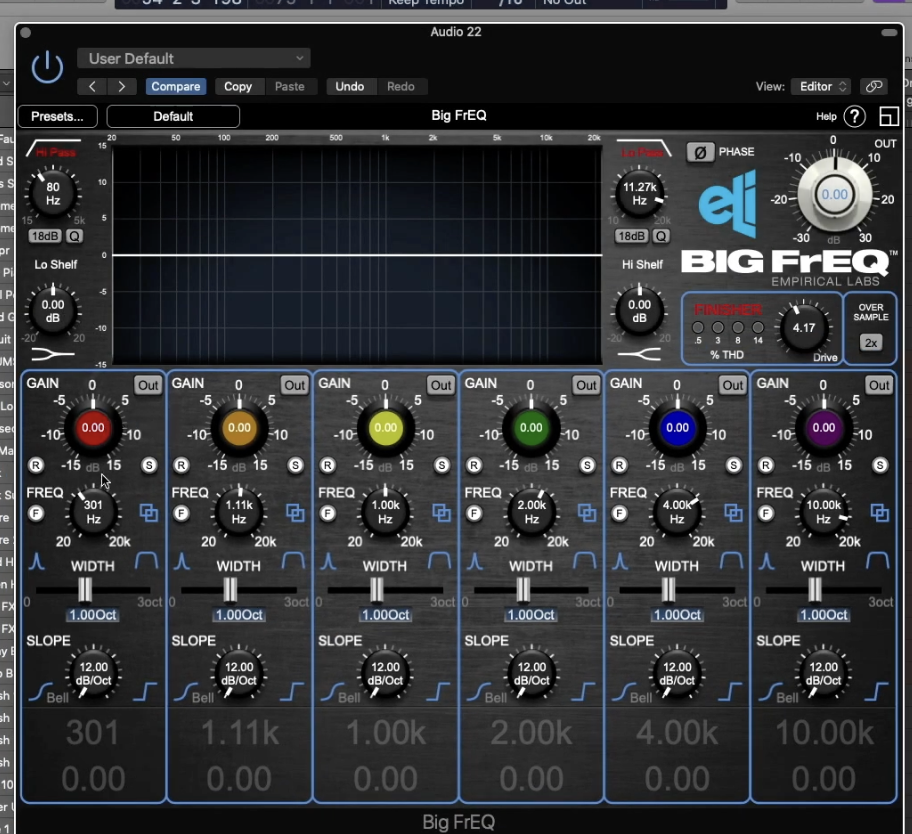The image size is (912, 834).
Task: Click the Default preset name field
Action: click(x=173, y=116)
